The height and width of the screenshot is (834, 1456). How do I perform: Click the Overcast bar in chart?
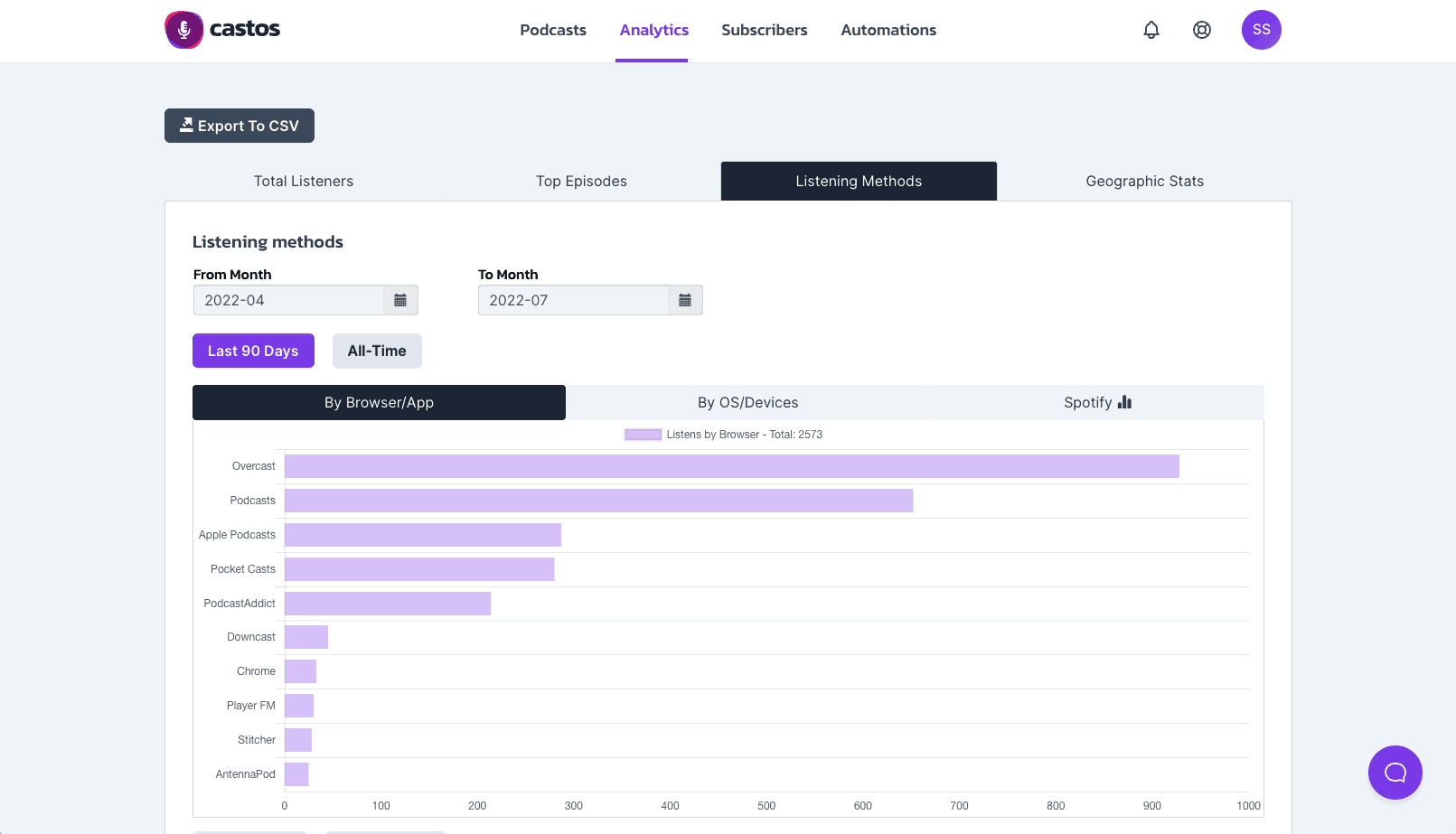point(732,466)
